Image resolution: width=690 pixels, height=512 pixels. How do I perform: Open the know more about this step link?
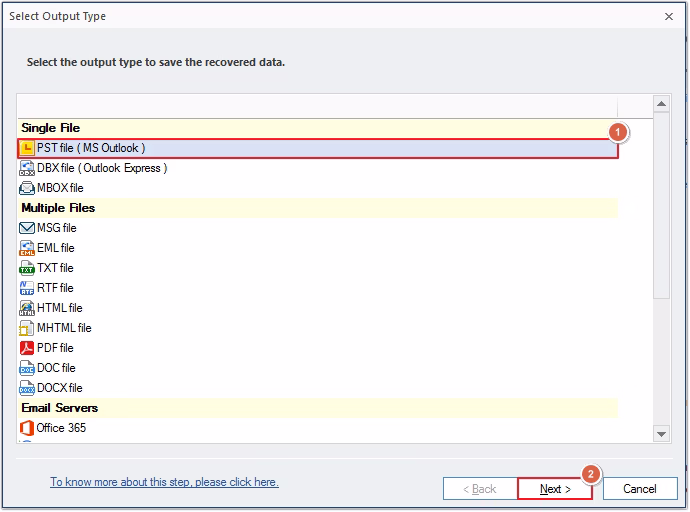coord(165,483)
